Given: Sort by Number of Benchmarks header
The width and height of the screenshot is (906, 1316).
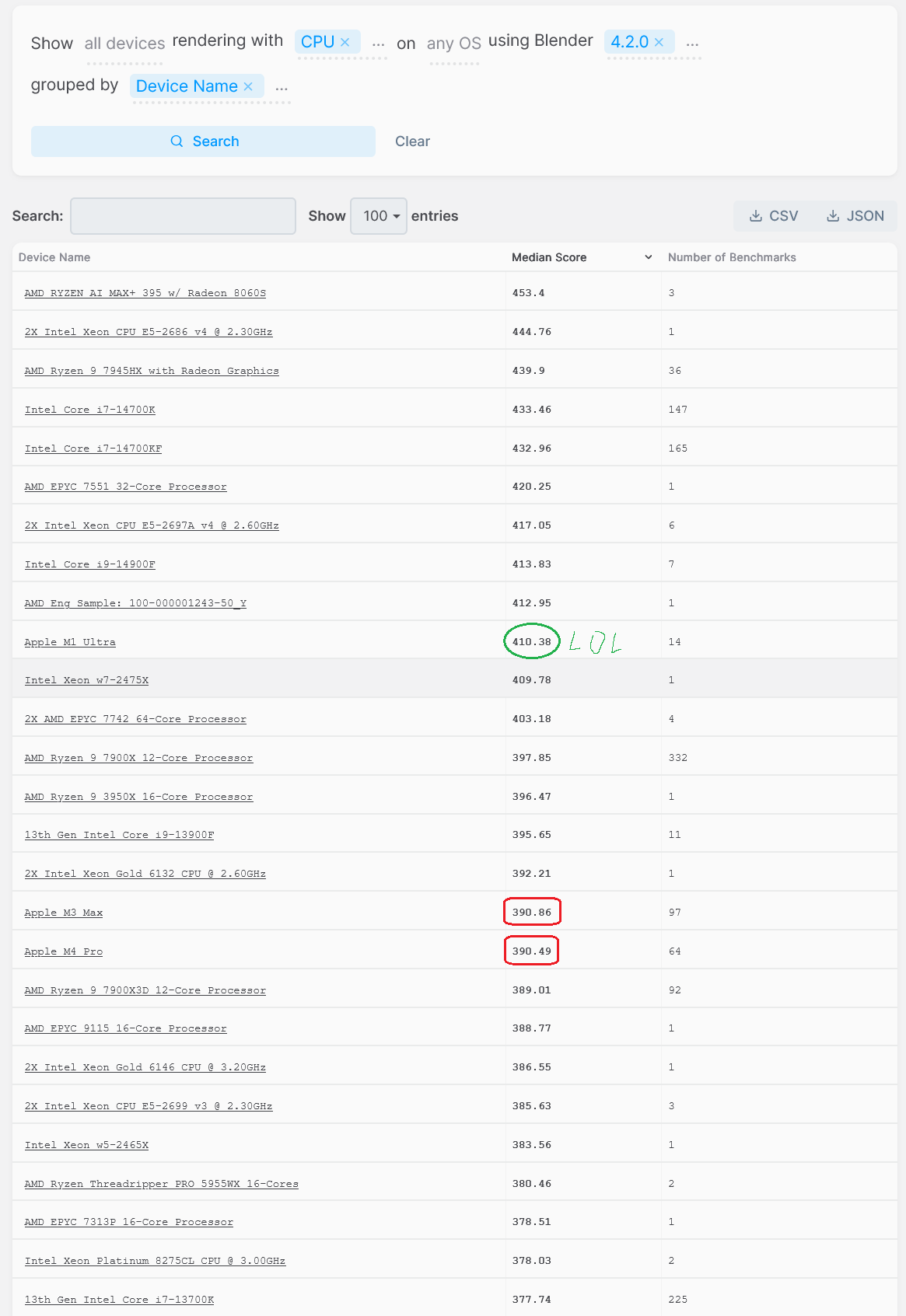Looking at the screenshot, I should [x=732, y=257].
